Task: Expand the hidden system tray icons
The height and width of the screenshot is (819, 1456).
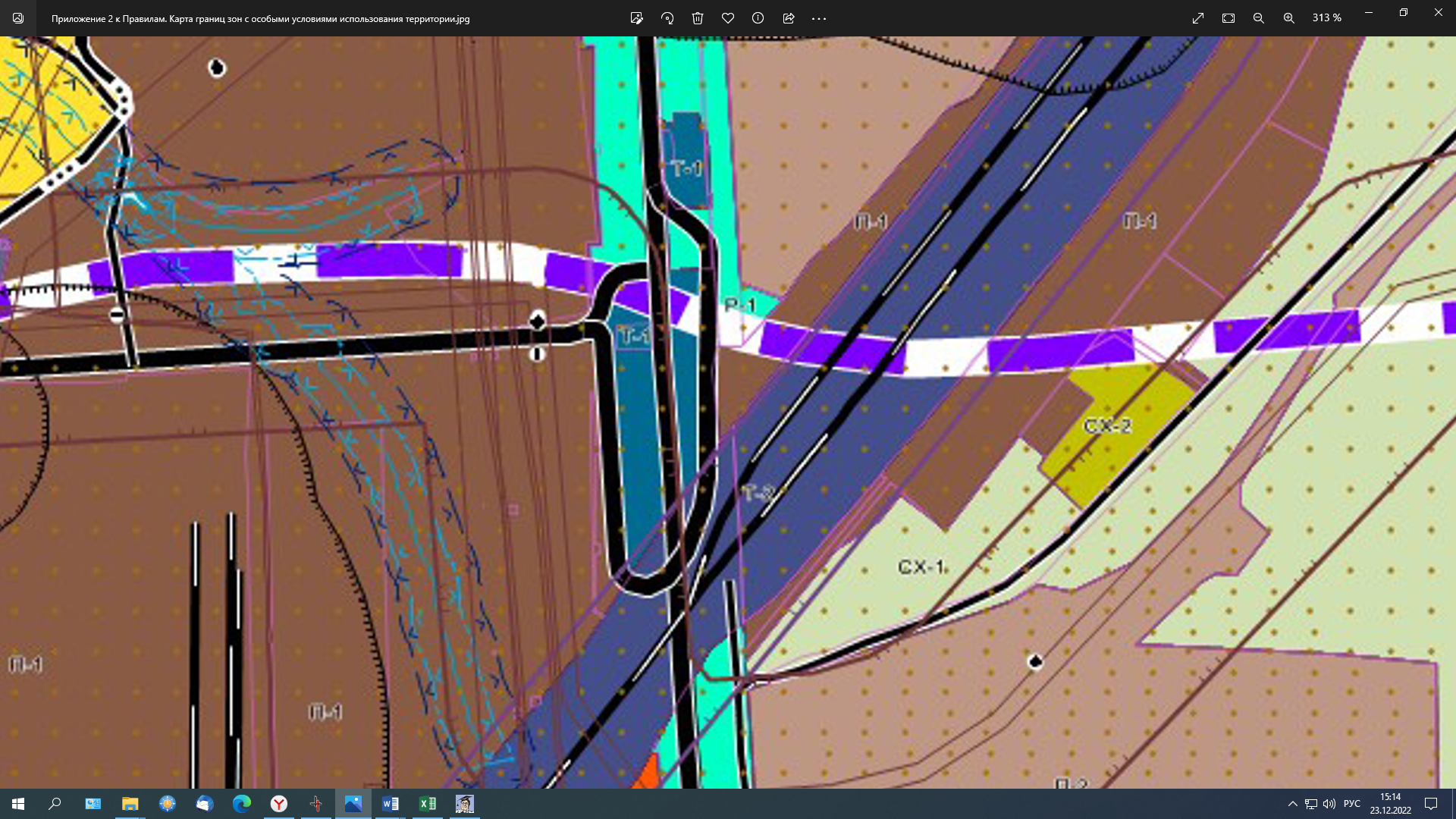Action: [1292, 804]
